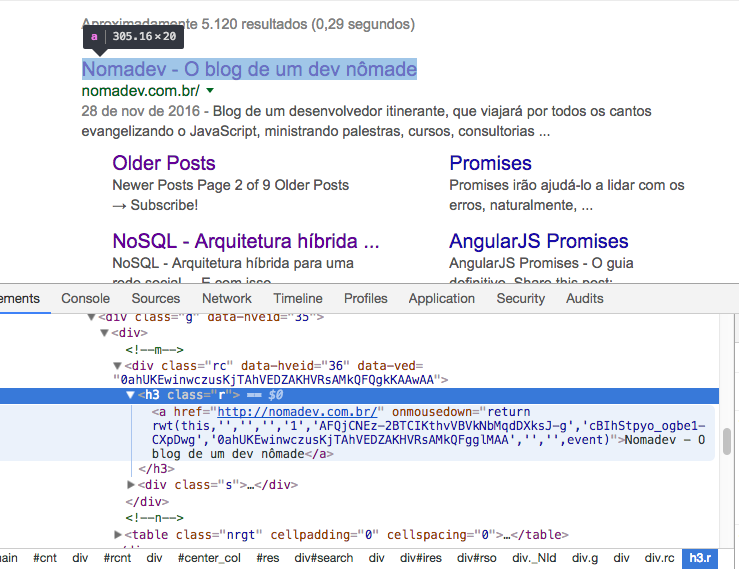Select h3.r in the breadcrumb bar

pyautogui.click(x=700, y=558)
